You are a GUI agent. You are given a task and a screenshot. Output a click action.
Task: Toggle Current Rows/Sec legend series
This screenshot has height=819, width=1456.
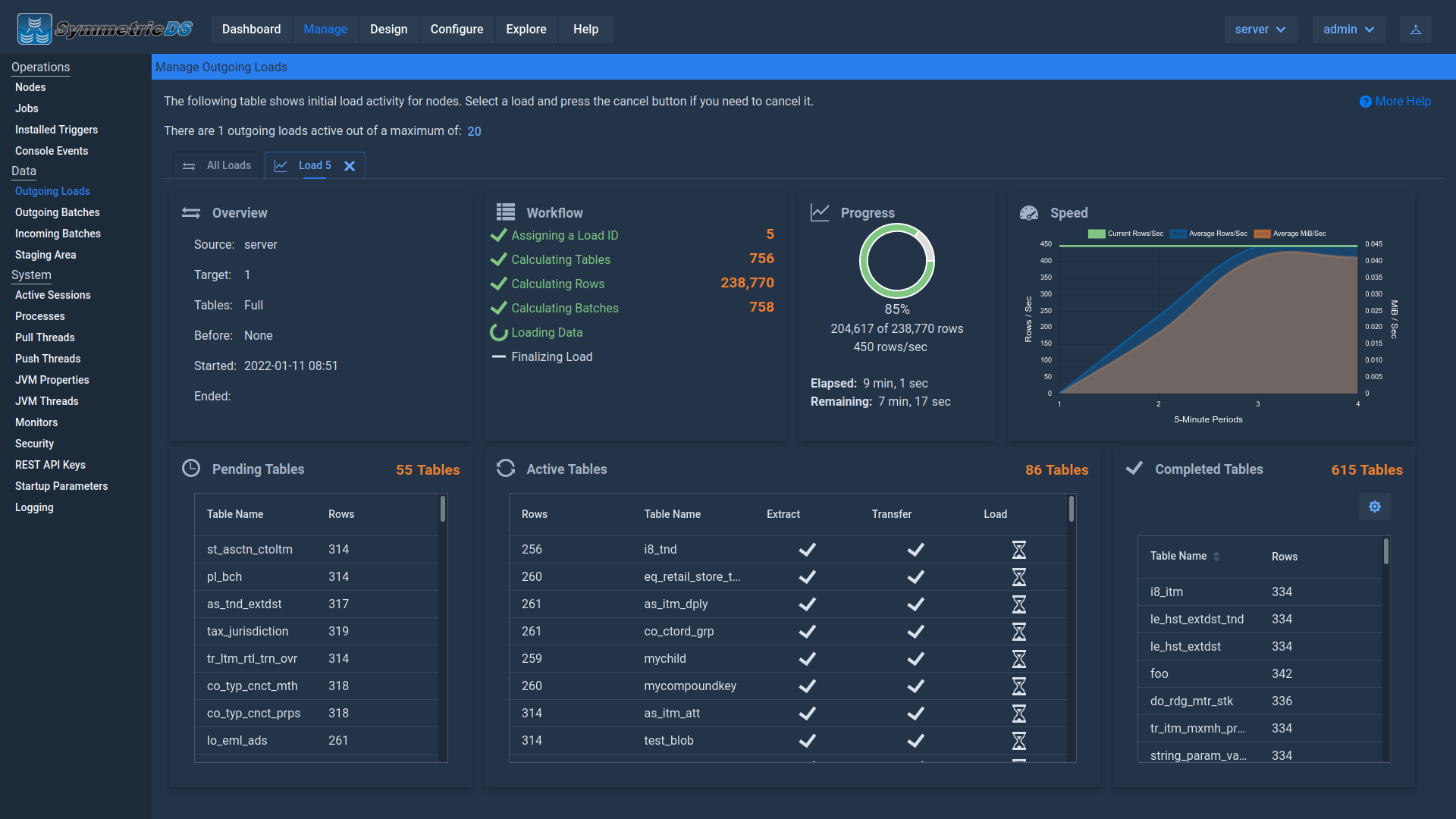[x=1097, y=234]
